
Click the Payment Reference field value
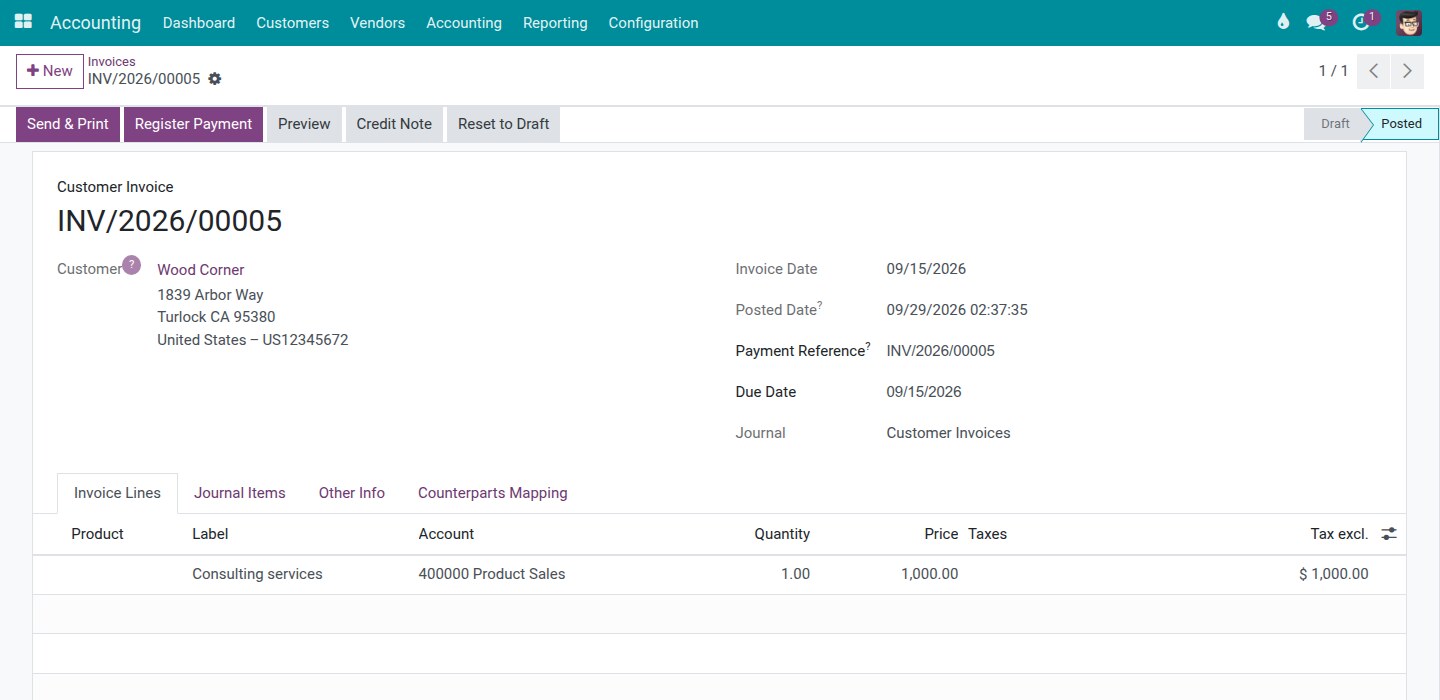[941, 351]
